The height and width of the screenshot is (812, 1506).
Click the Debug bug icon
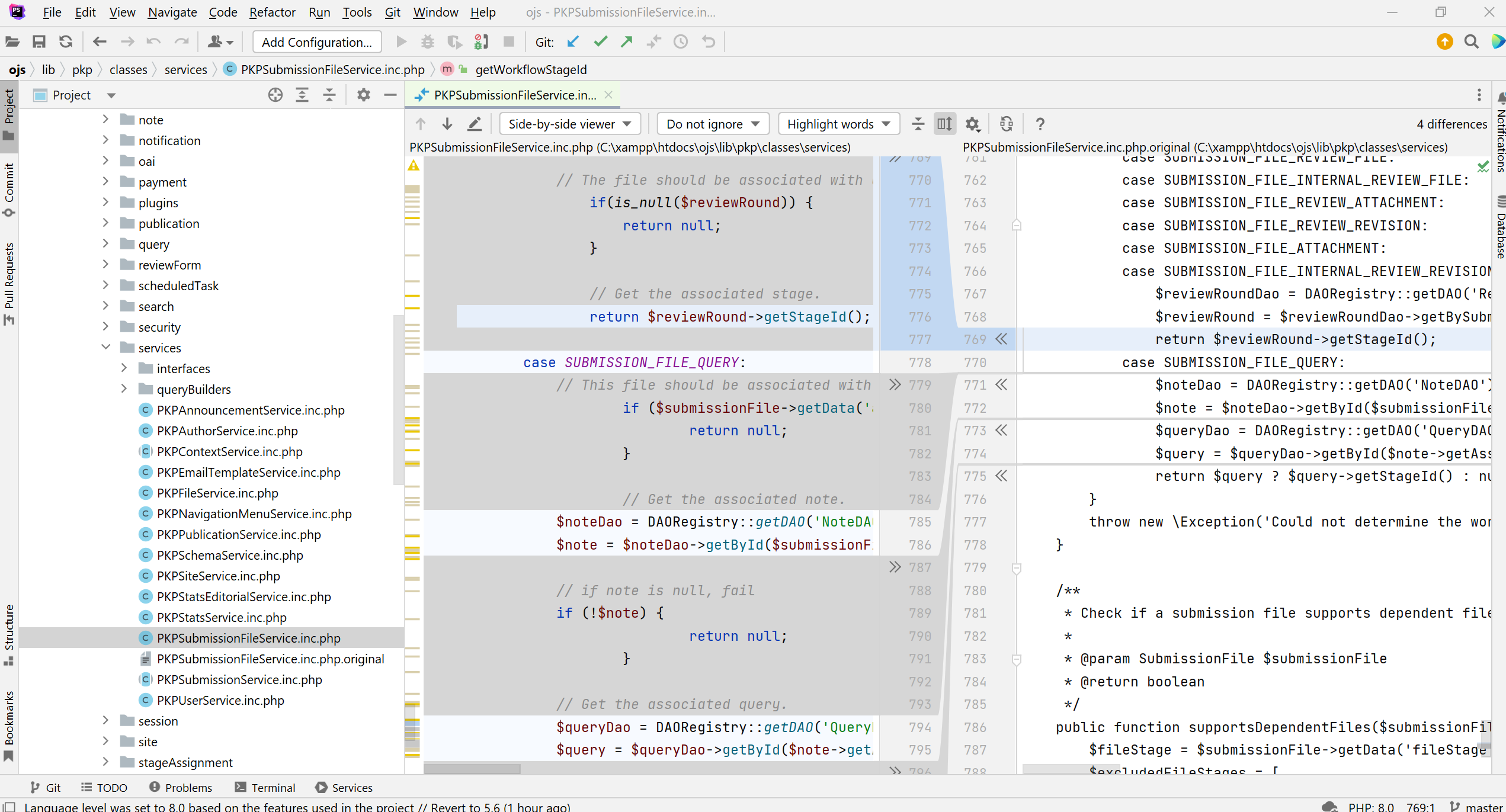pos(428,42)
